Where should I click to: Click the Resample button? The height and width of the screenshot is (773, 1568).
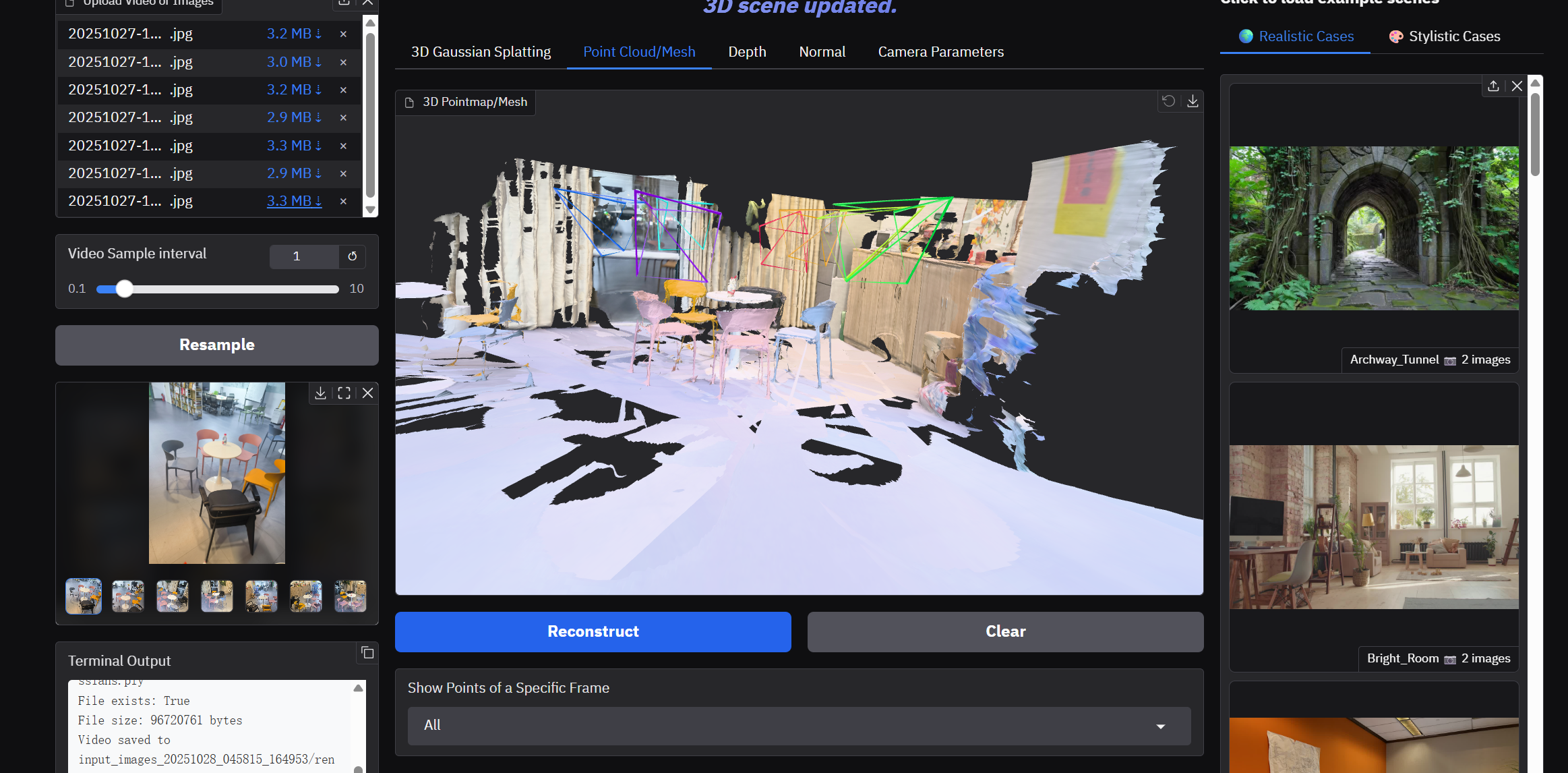[216, 345]
